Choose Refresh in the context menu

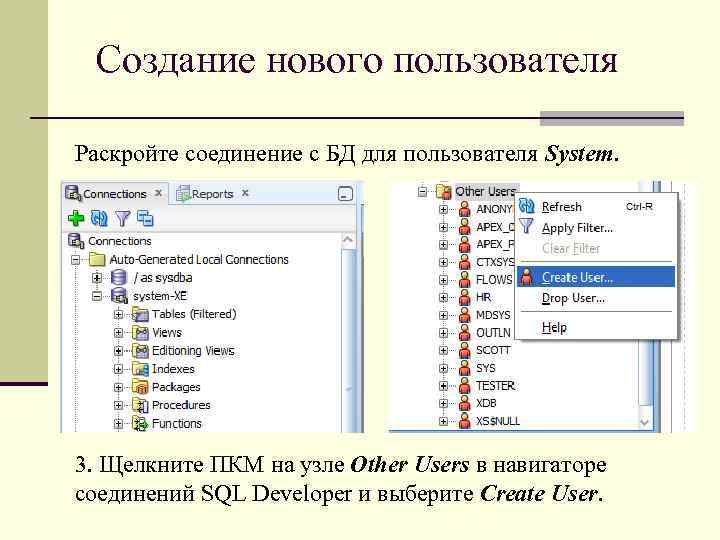click(596, 207)
